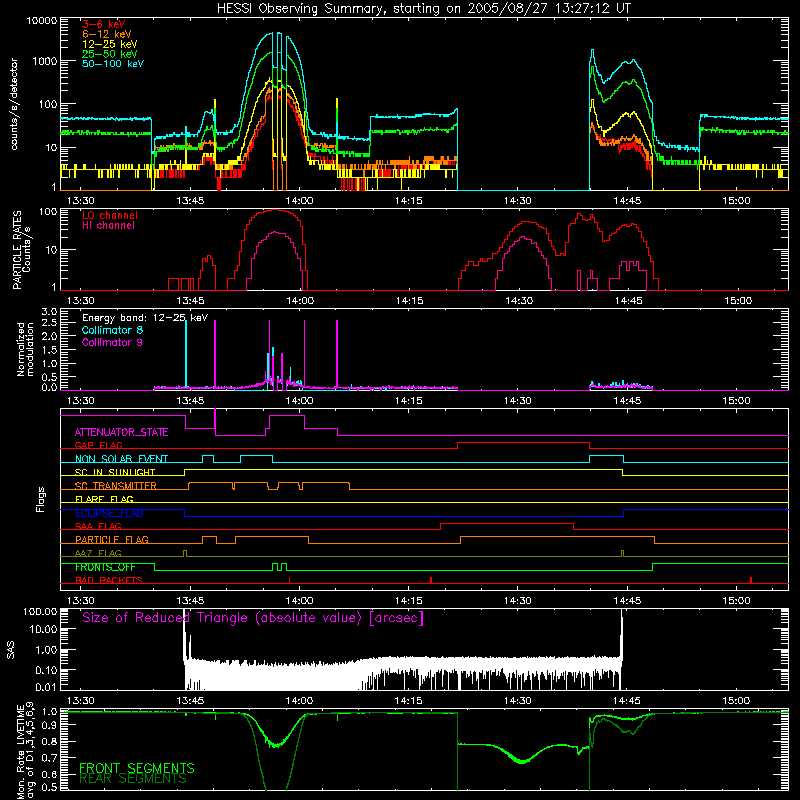Select the SC_IN_SUNLIGHT flag label
This screenshot has height=800, width=800.
115,472
